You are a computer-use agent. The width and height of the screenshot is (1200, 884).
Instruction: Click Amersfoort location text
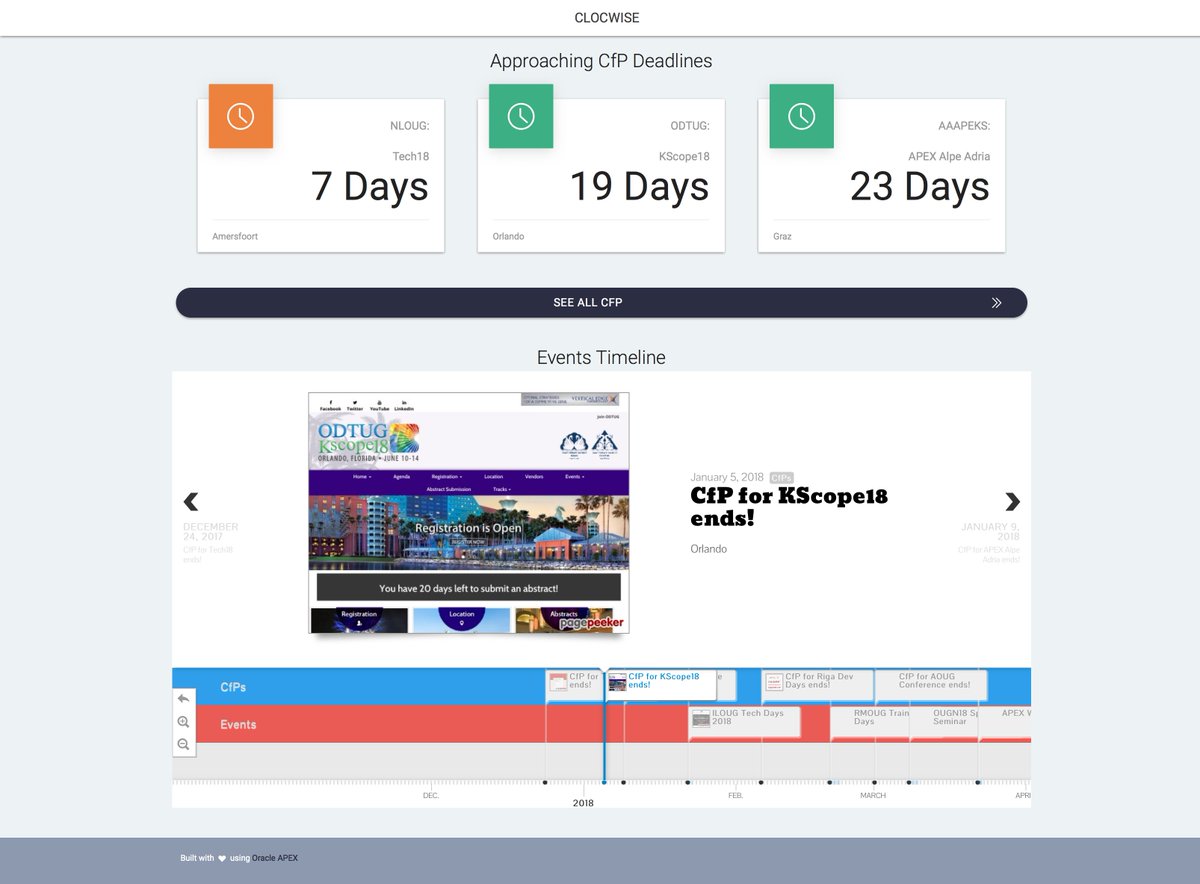(235, 237)
